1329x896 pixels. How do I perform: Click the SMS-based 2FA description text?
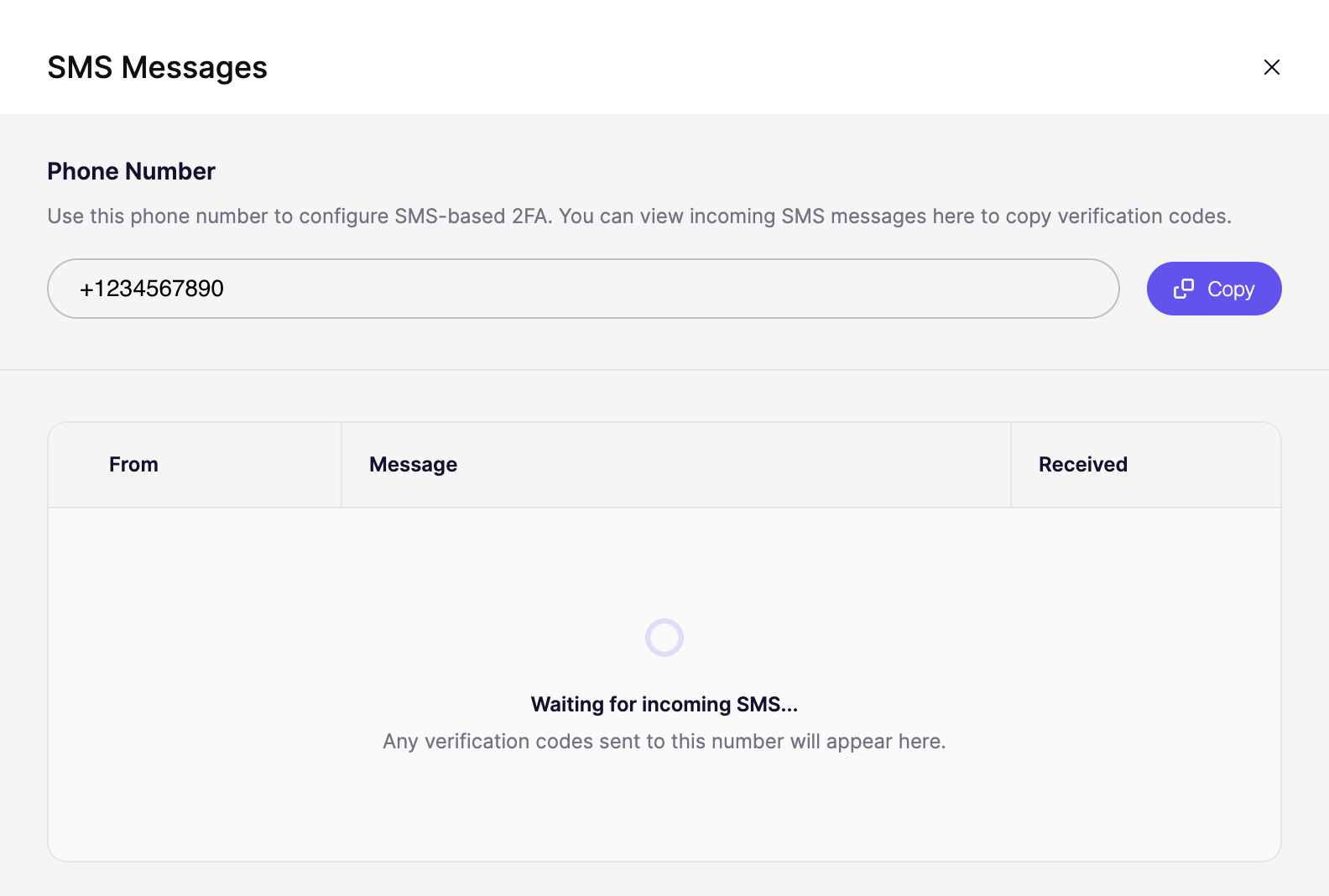[x=638, y=216]
